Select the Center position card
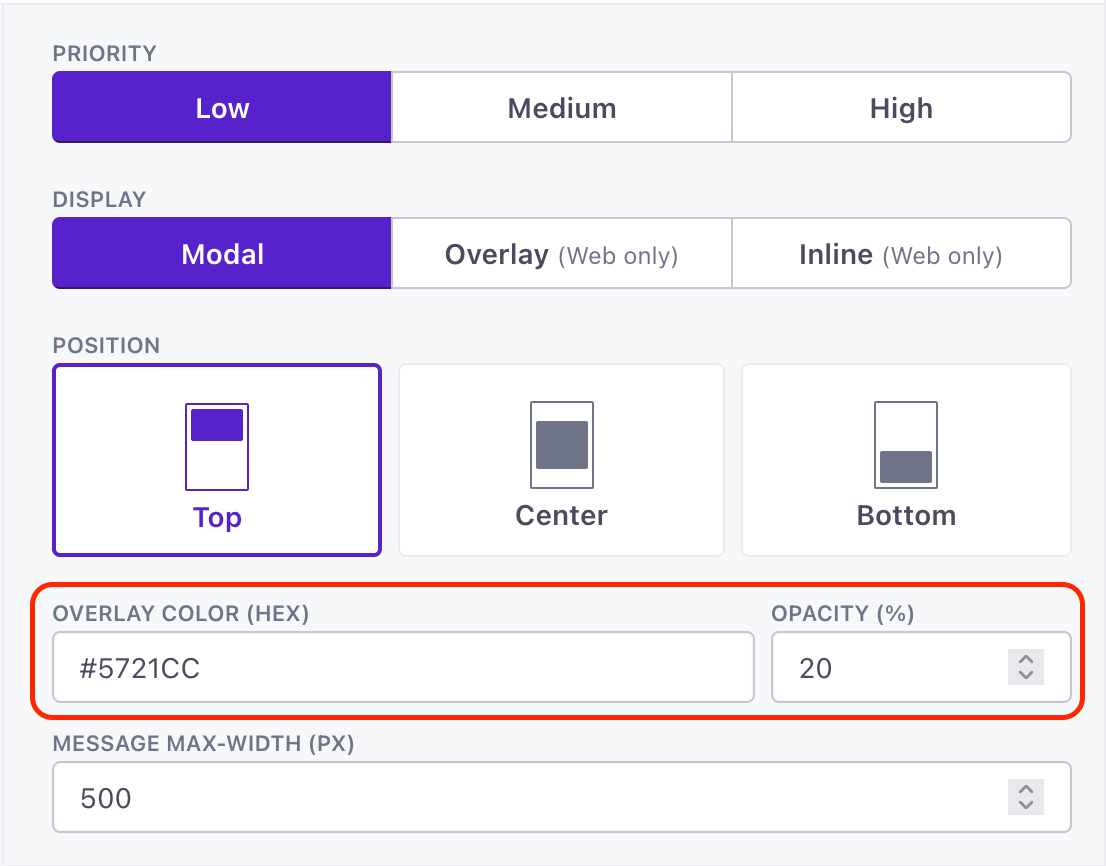 pos(561,460)
